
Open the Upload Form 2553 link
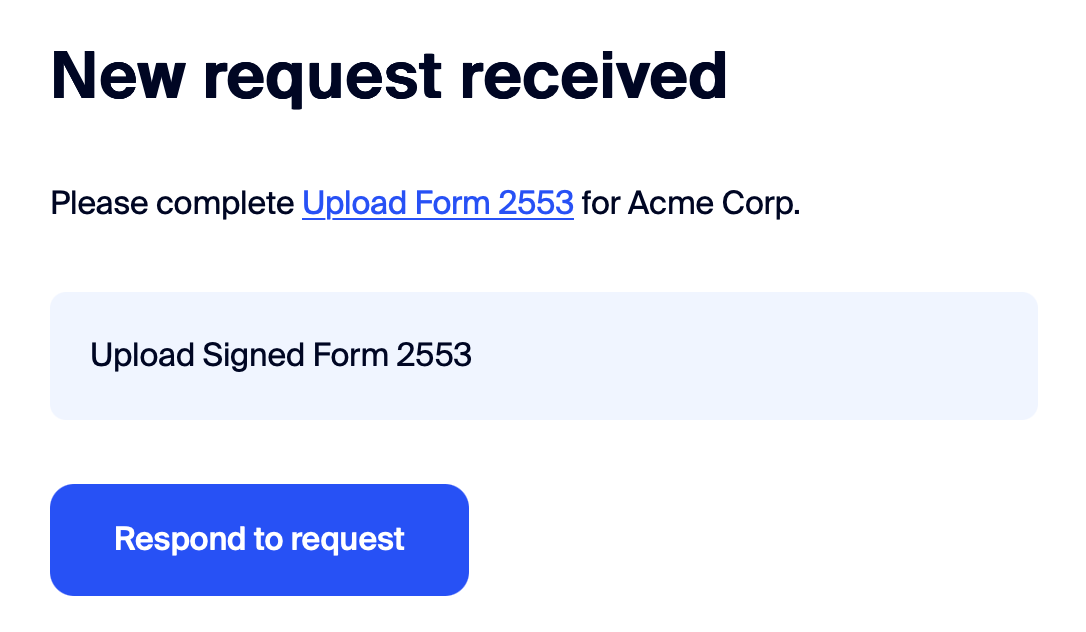(437, 204)
